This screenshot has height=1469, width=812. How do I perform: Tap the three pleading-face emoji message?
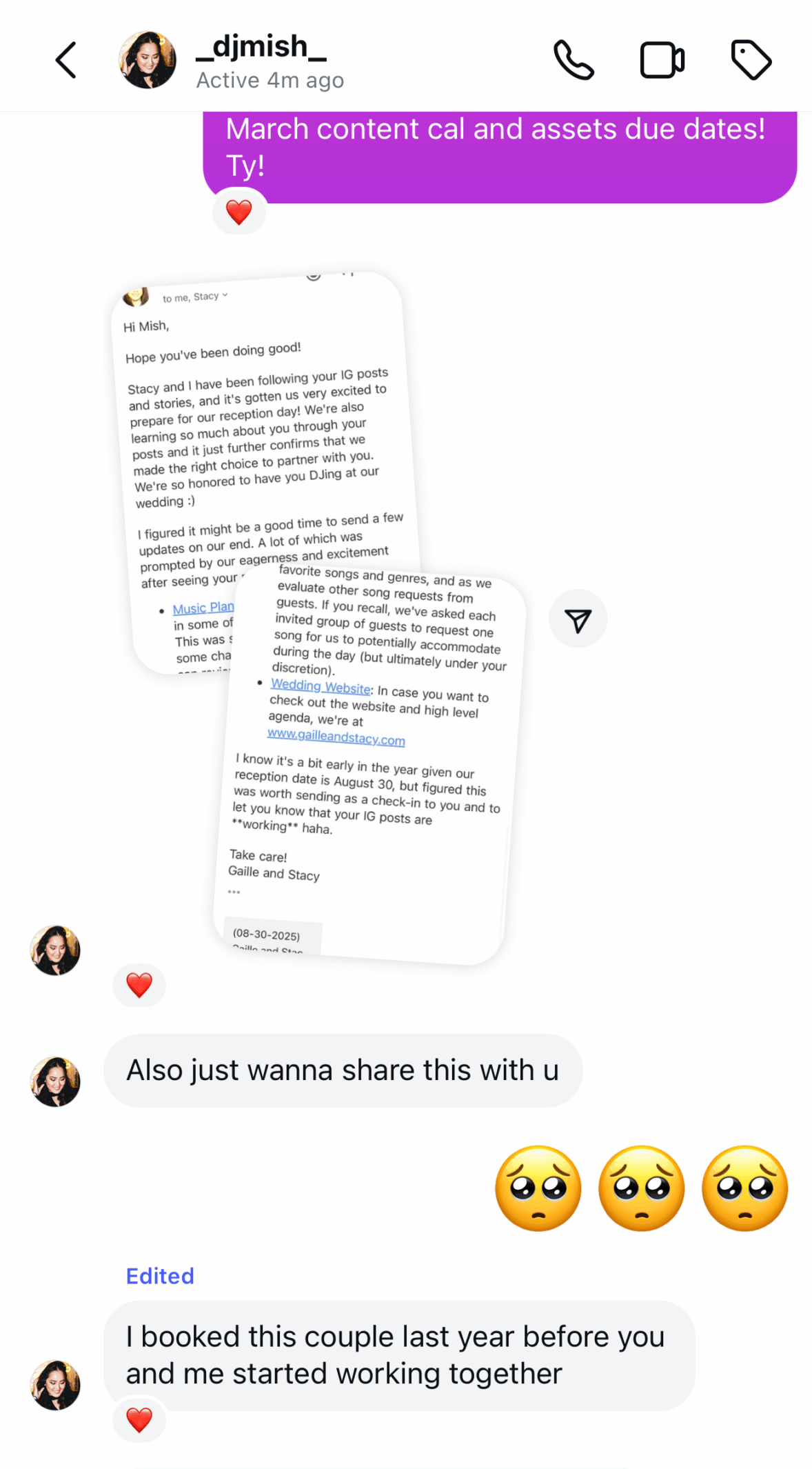(x=641, y=1188)
